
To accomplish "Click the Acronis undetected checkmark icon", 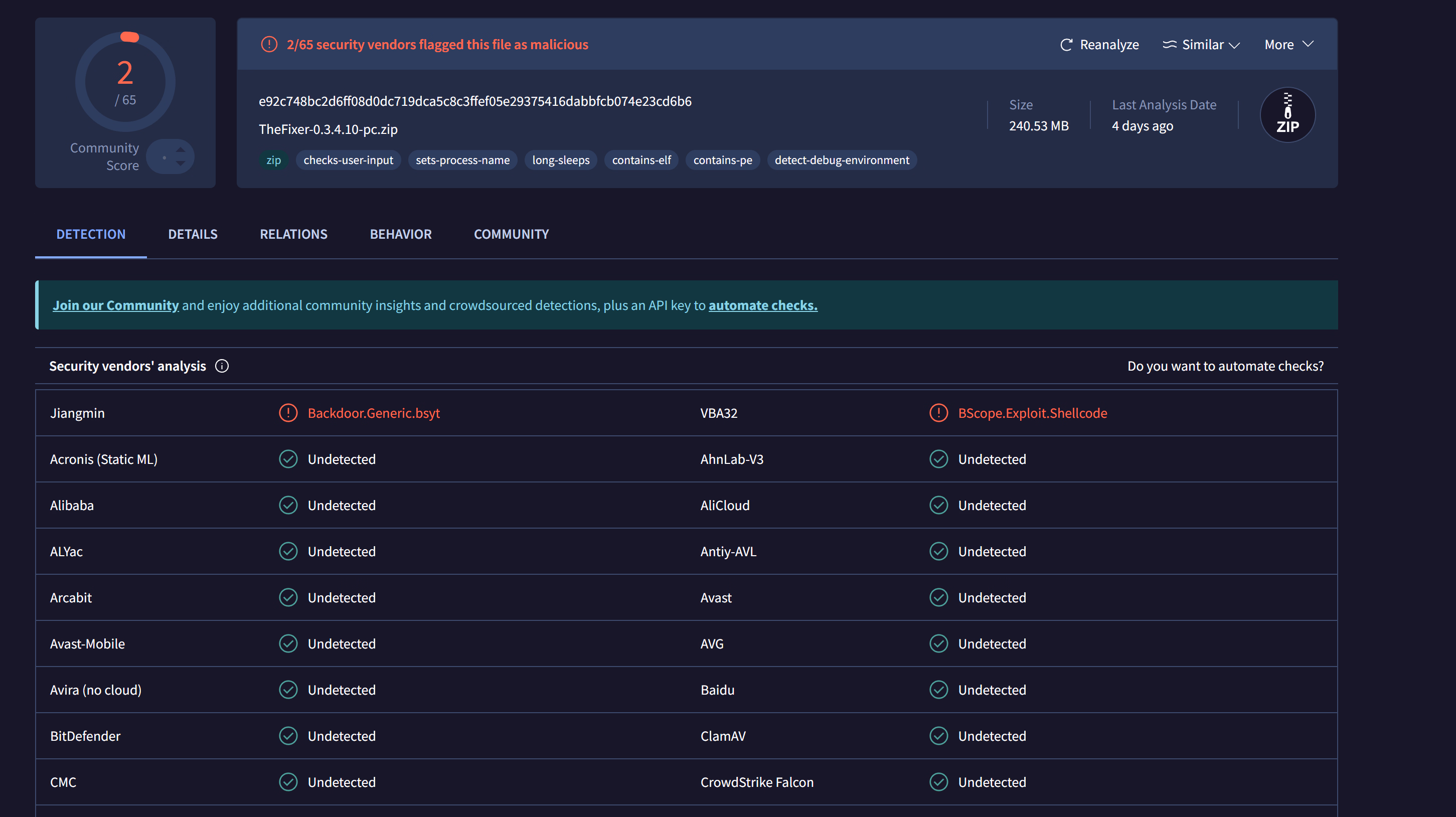I will [x=288, y=459].
